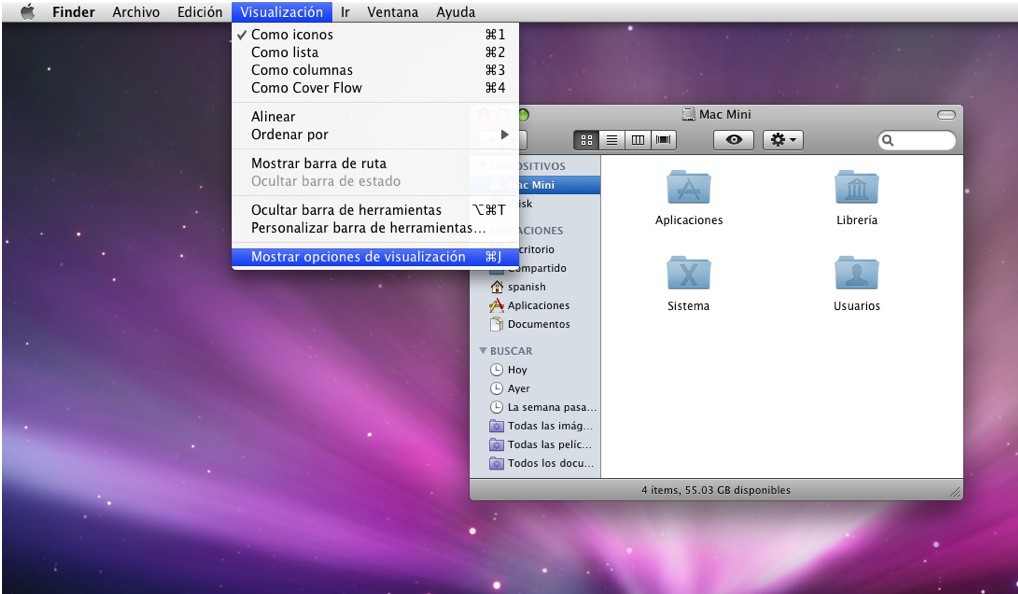Open the Ayuda menu

coord(456,12)
